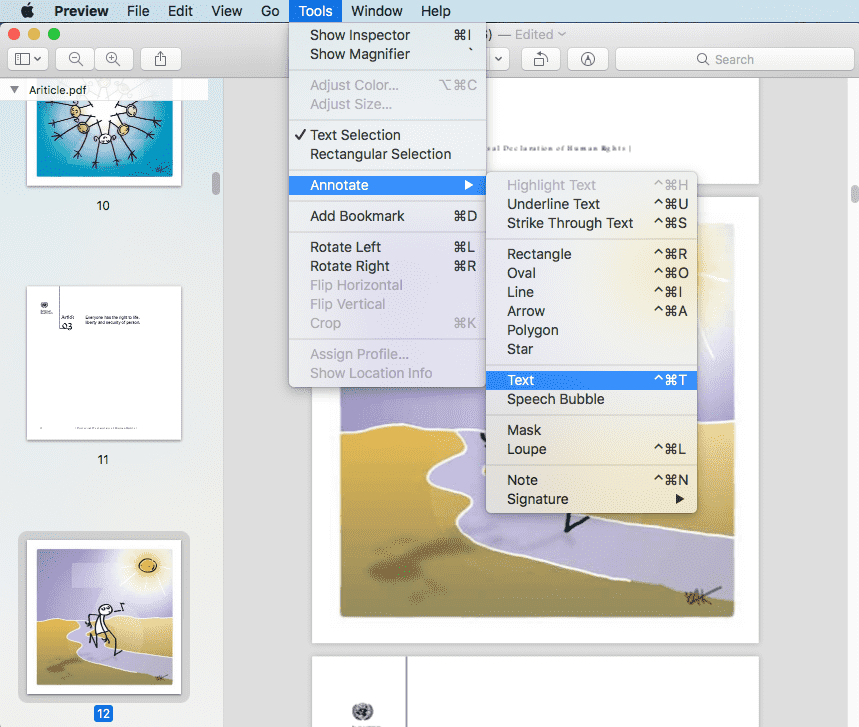Open the Window menu in menu bar
The width and height of the screenshot is (859, 727).
(x=377, y=11)
